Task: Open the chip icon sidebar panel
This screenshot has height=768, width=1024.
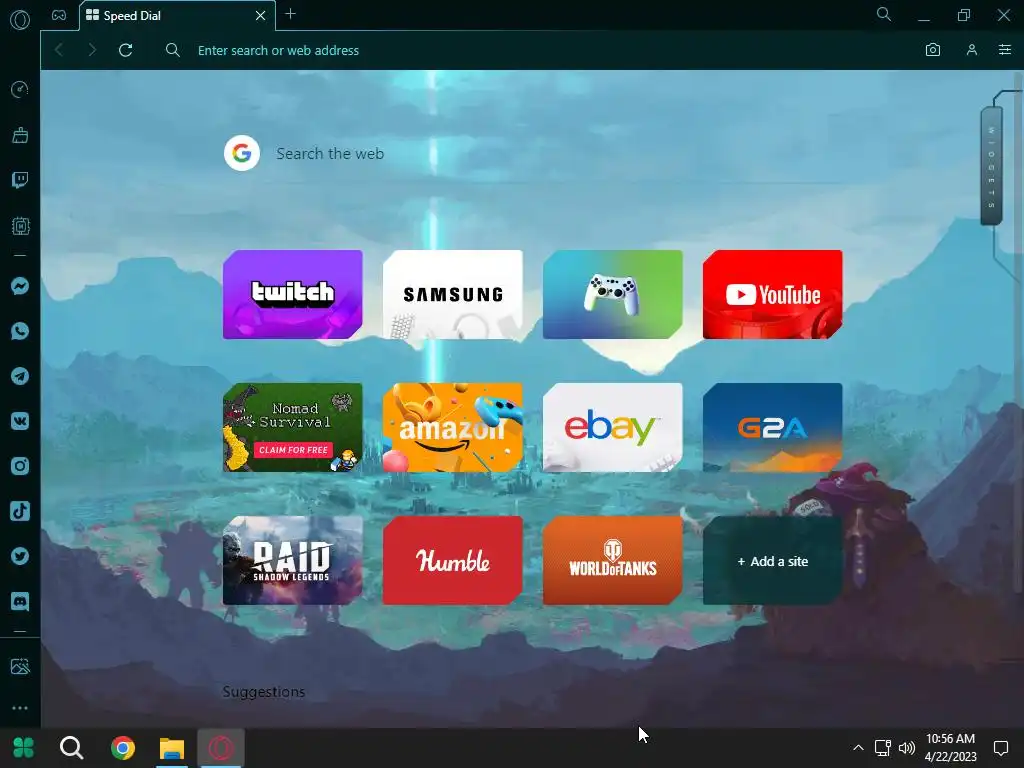Action: pyautogui.click(x=20, y=226)
